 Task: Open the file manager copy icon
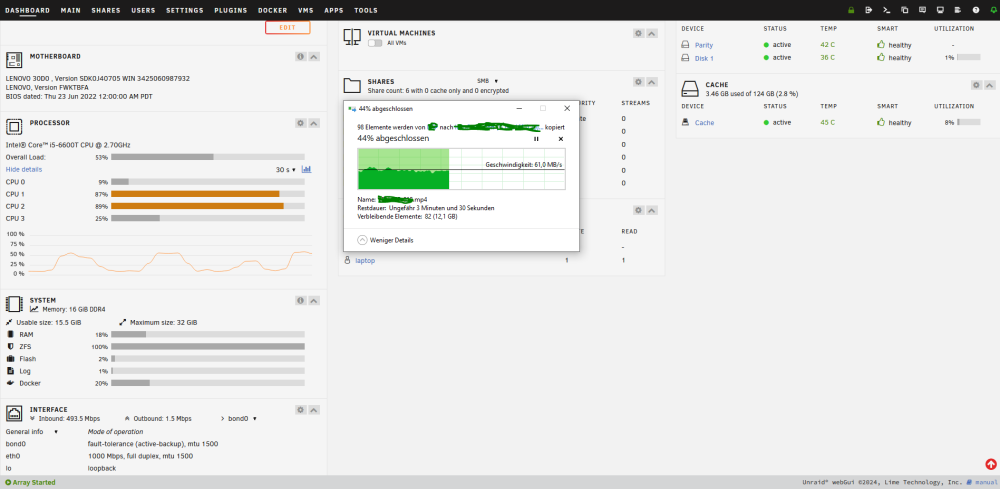(904, 10)
